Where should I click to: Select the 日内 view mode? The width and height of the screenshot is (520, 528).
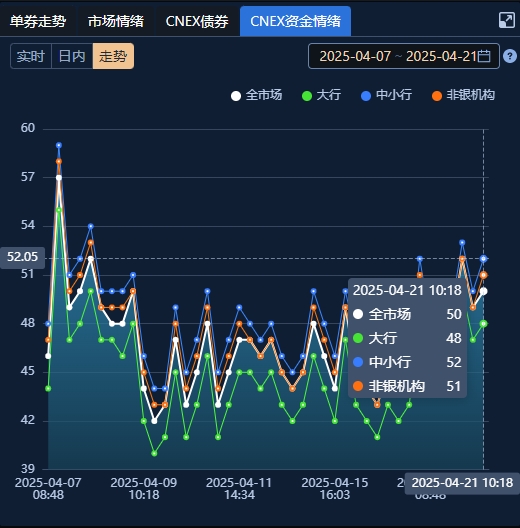click(72, 56)
